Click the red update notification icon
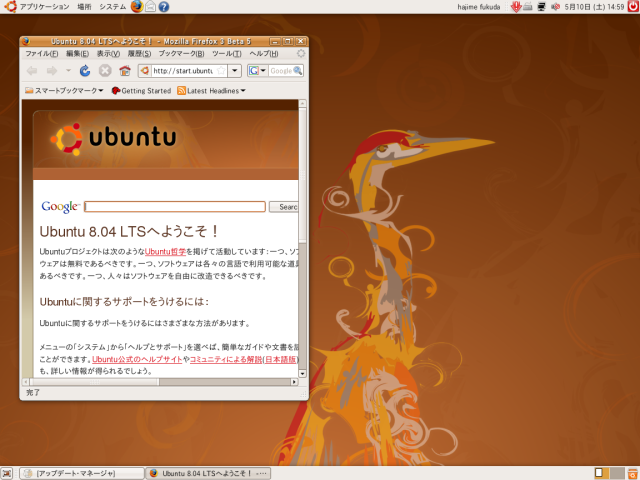Viewport: 640px width, 480px height. click(x=516, y=7)
